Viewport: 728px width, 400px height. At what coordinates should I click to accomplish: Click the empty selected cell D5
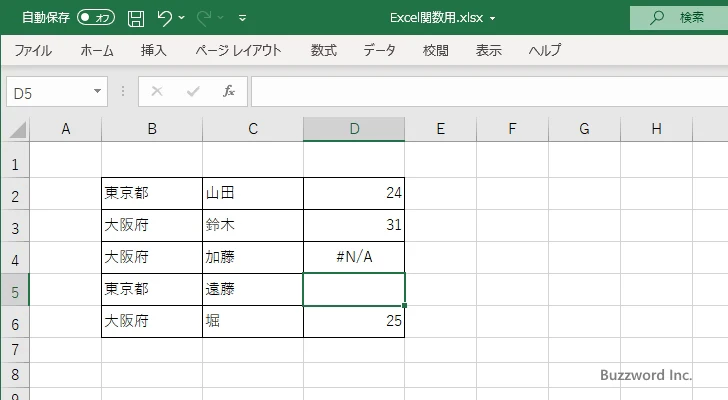354,290
